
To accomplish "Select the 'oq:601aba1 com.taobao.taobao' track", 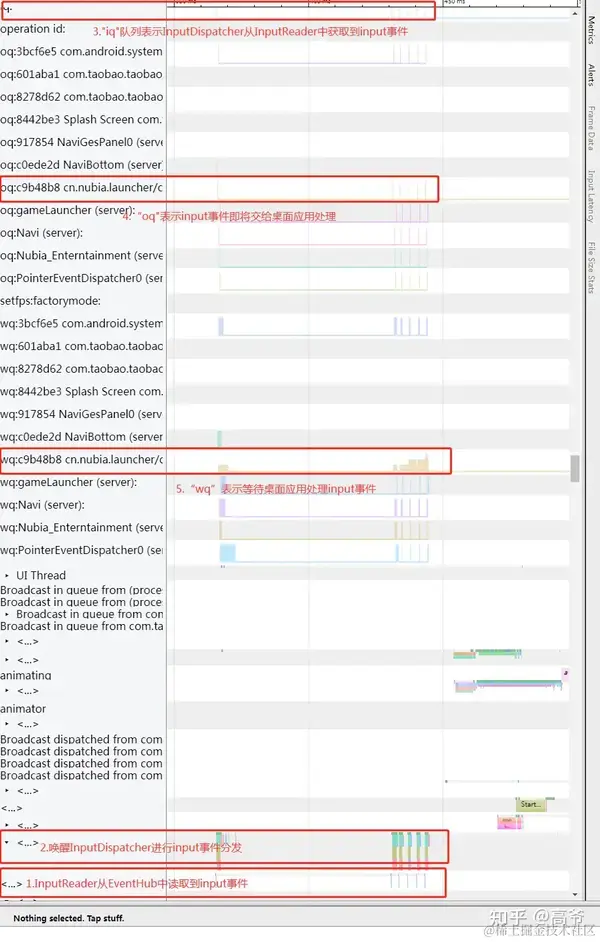I will [x=82, y=74].
